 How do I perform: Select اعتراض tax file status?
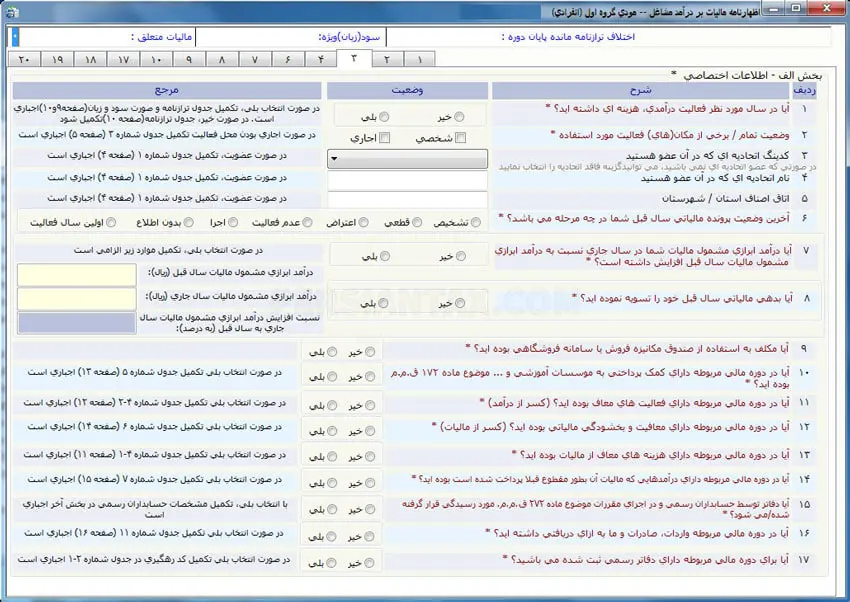(364, 222)
